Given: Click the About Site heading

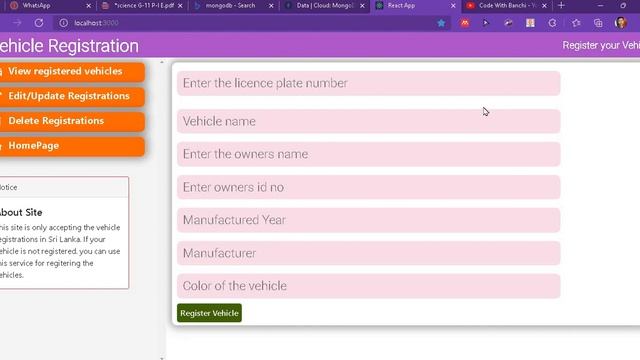Looking at the screenshot, I should click(x=21, y=212).
